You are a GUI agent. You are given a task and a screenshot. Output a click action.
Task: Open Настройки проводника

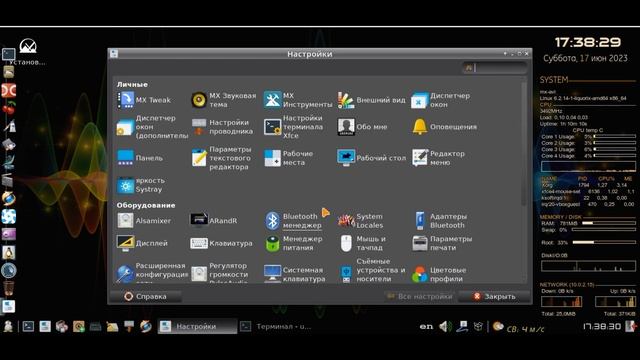[x=222, y=127]
